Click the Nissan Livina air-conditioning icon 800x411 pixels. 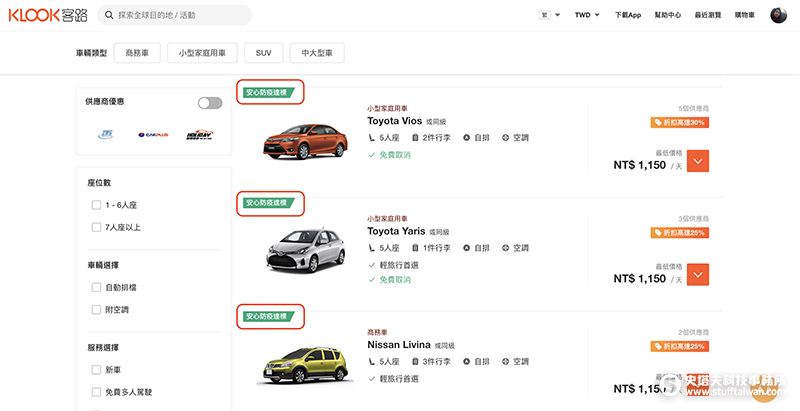coord(506,362)
